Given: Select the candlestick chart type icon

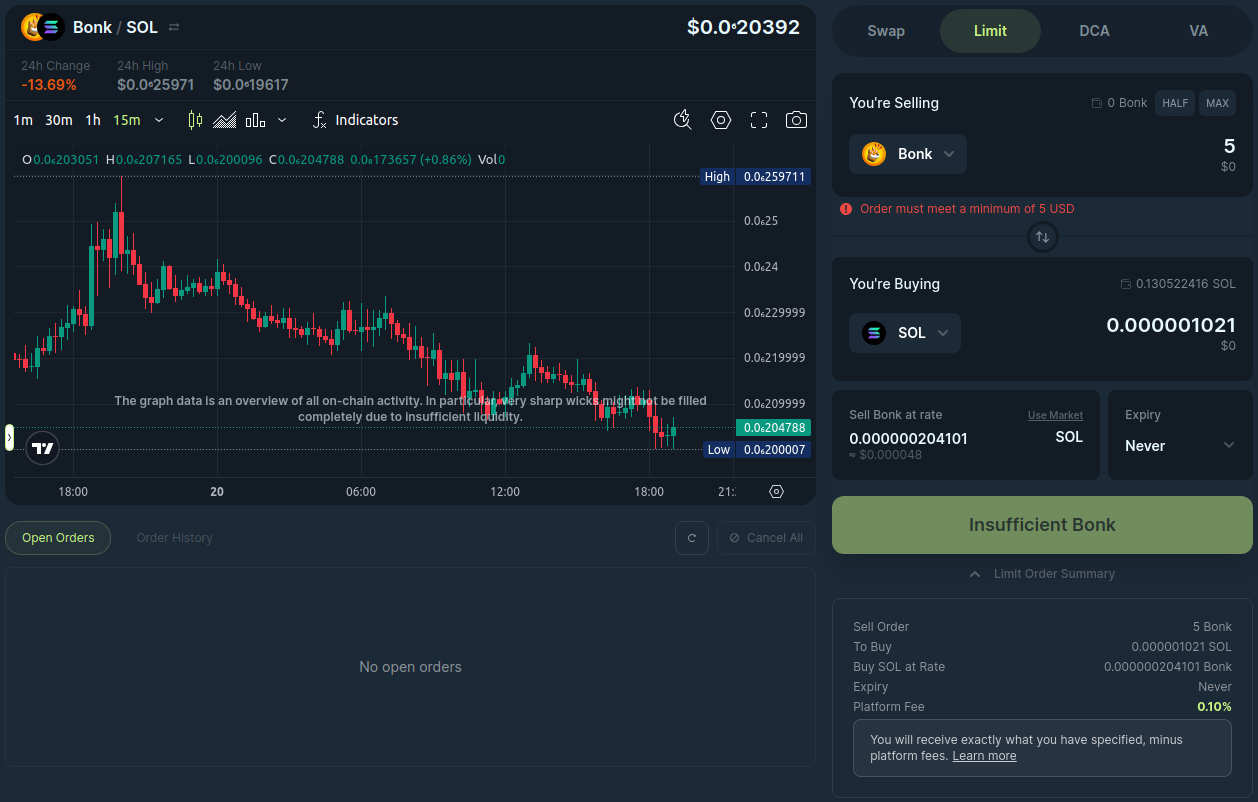Looking at the screenshot, I should tap(195, 120).
